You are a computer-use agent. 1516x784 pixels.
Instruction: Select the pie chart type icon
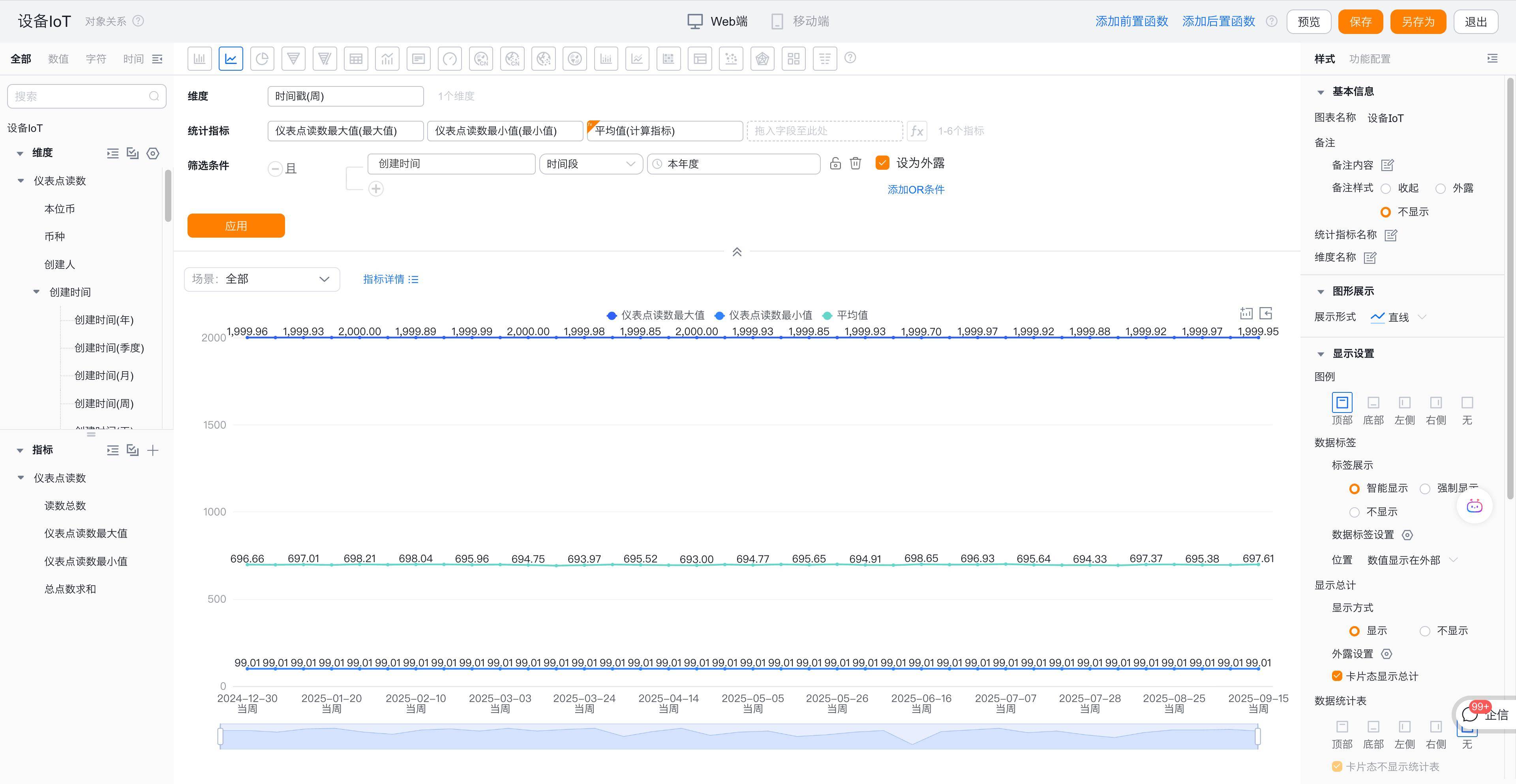pyautogui.click(x=262, y=59)
